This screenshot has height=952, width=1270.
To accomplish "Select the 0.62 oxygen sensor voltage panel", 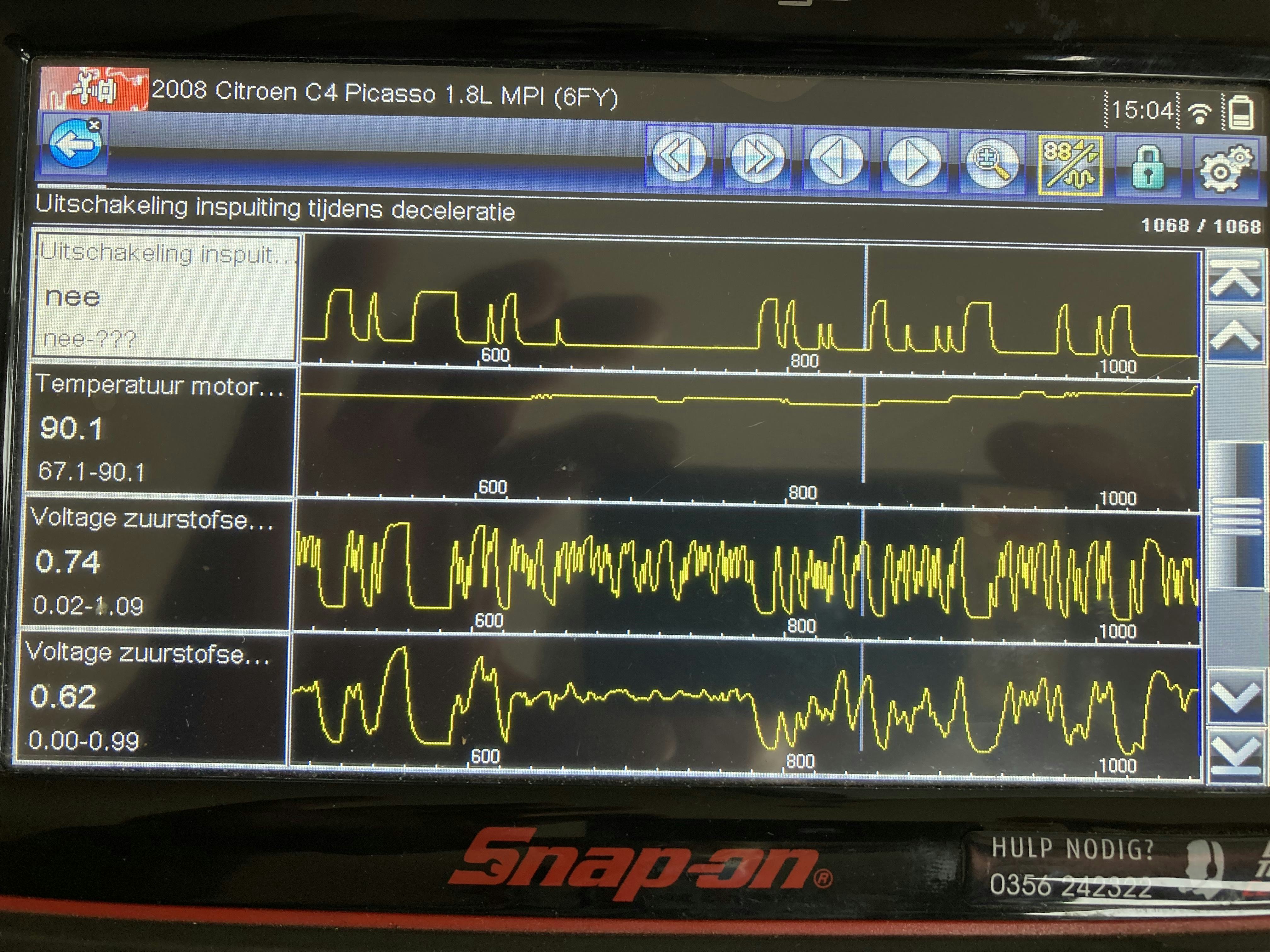I will 152,697.
